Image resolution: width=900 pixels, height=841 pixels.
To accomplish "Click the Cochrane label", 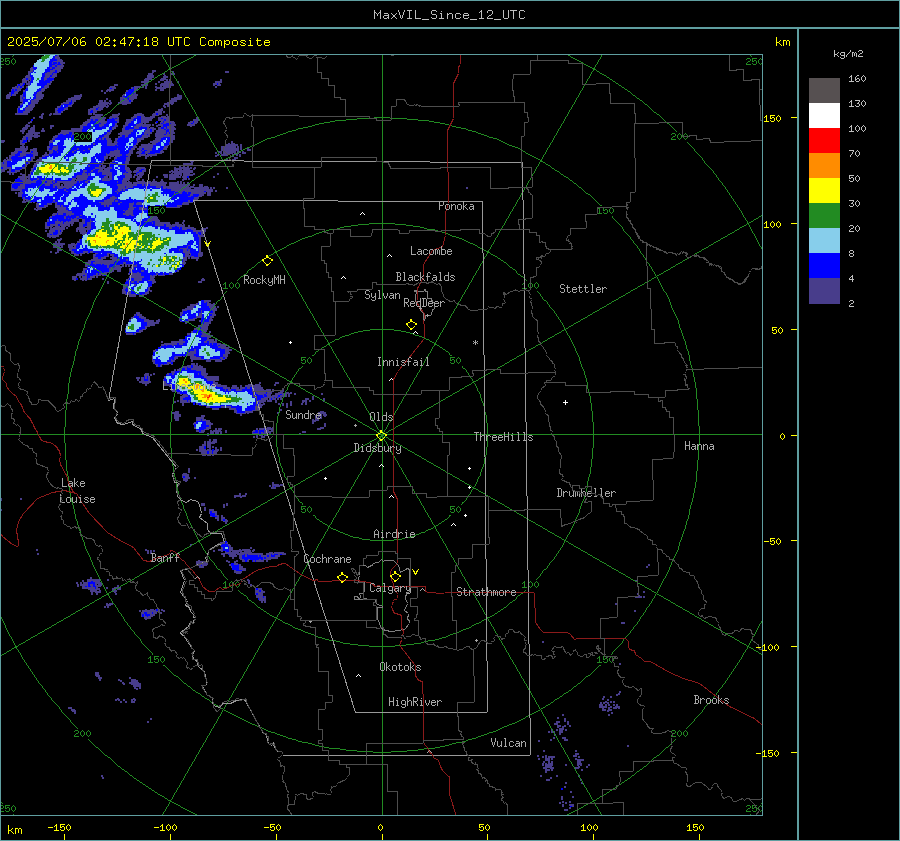I will [x=327, y=559].
